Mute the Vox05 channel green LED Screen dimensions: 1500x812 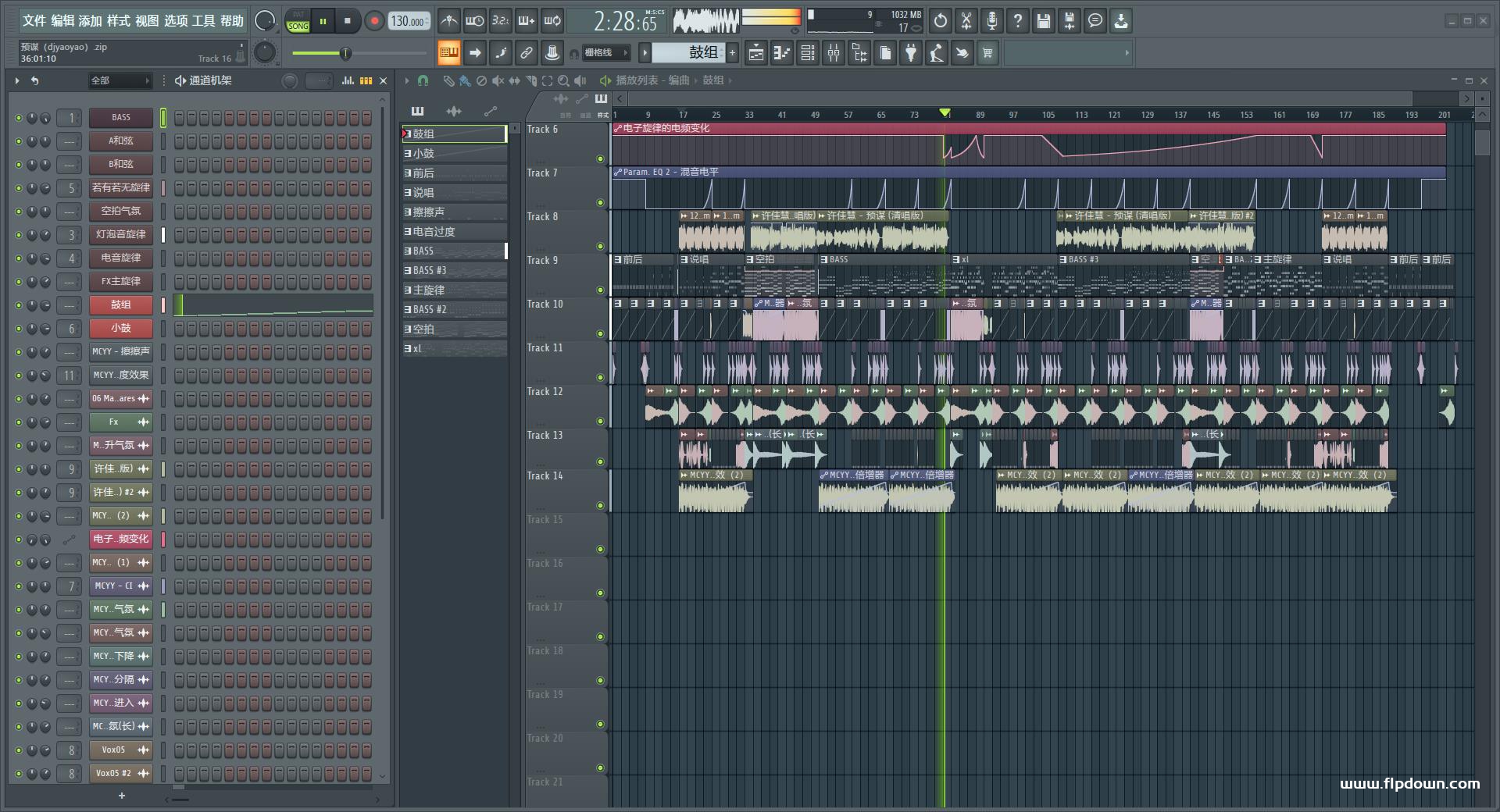coord(18,750)
